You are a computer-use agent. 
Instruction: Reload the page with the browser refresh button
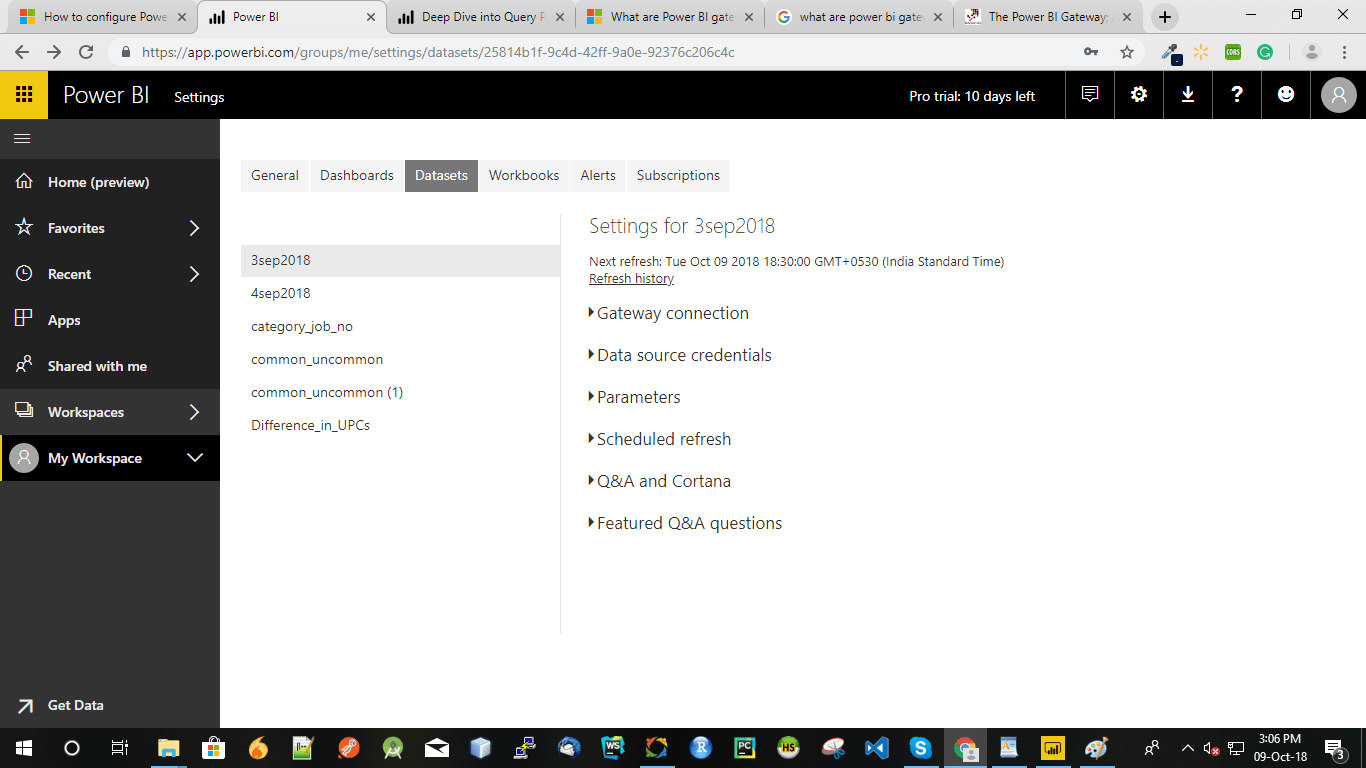click(x=86, y=52)
